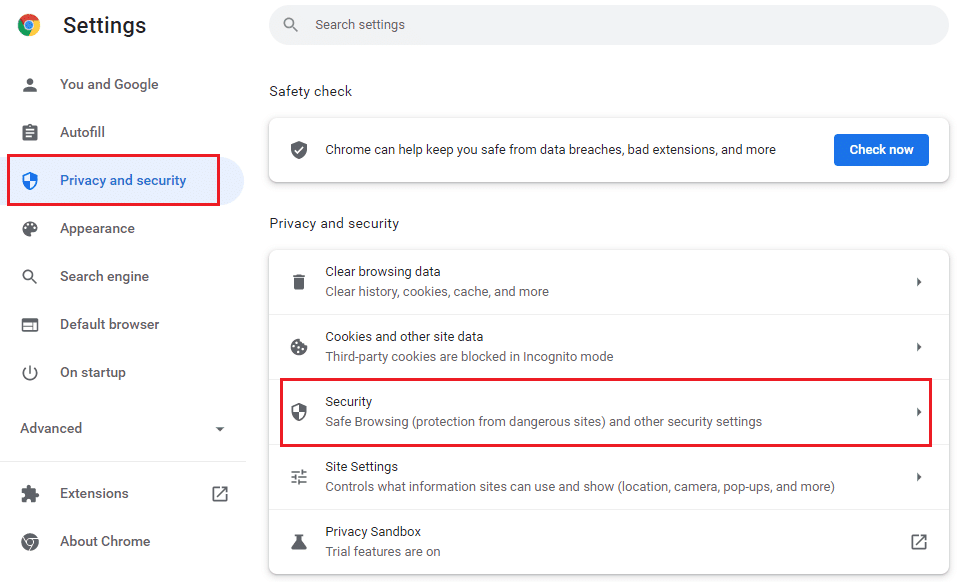Viewport: 963px width, 582px height.
Task: Open Privacy Sandbox external link icon
Action: tap(919, 541)
